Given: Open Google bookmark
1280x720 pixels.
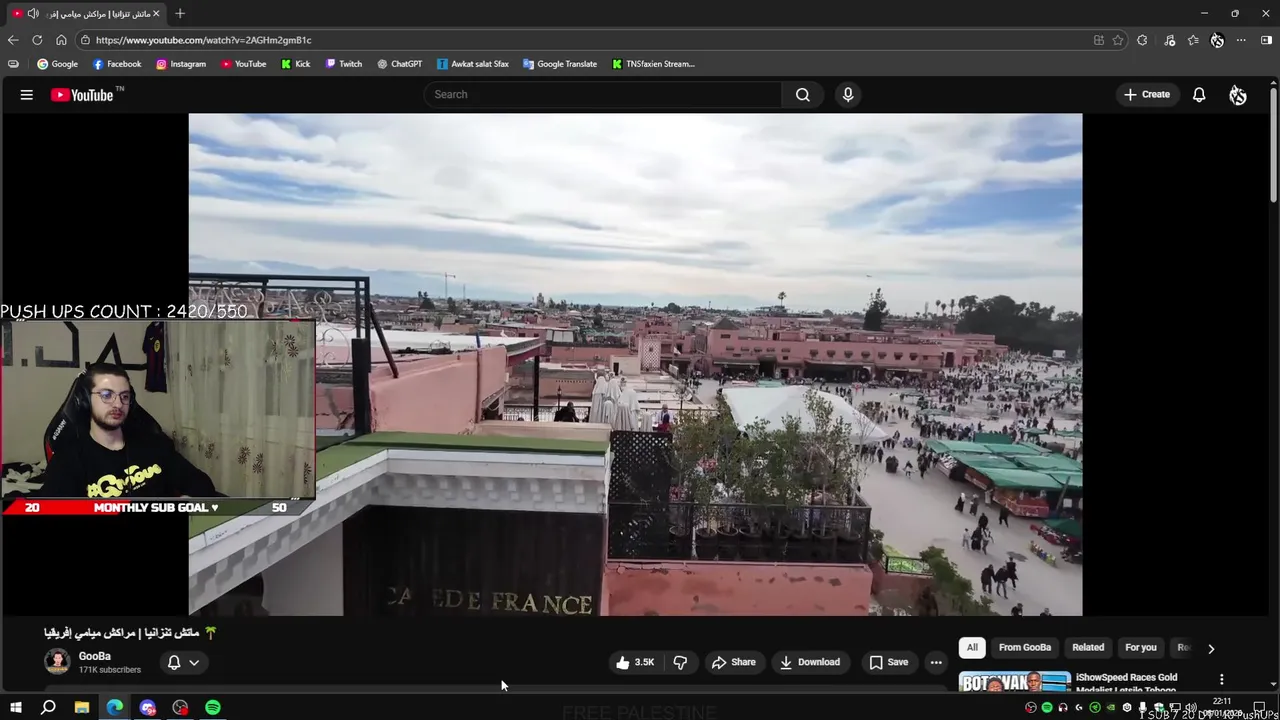Looking at the screenshot, I should pos(57,64).
